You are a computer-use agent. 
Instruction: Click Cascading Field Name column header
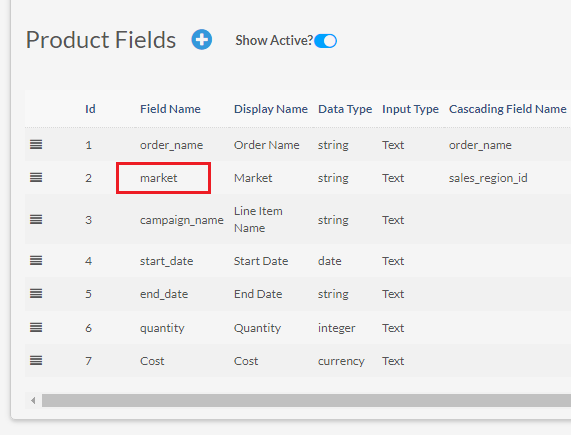point(507,109)
